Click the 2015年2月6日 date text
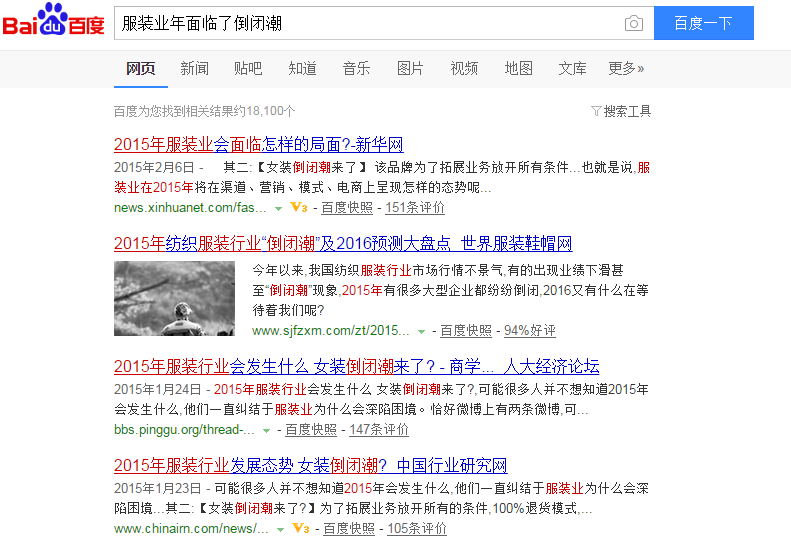 point(154,167)
